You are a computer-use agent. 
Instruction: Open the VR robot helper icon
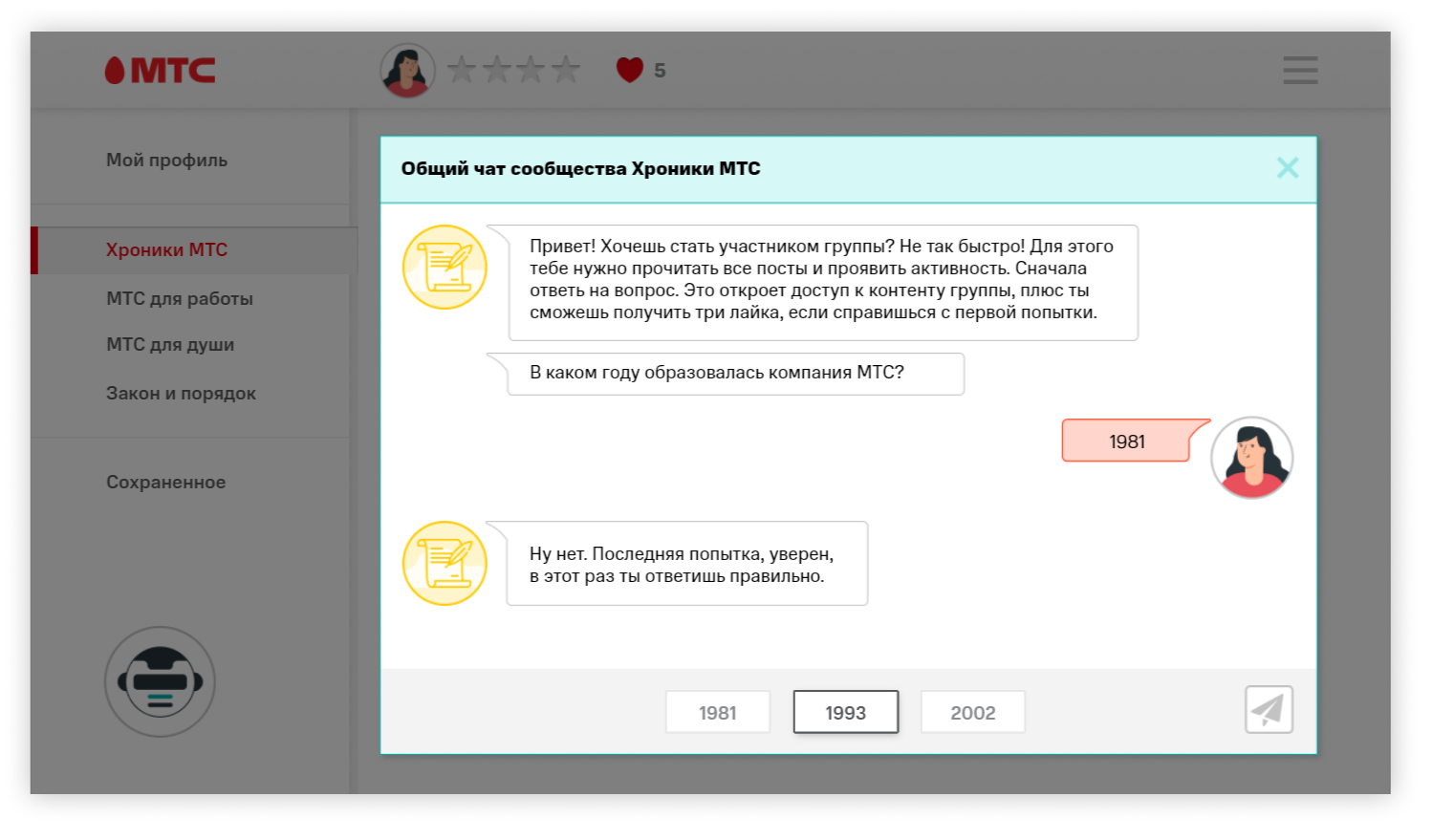(160, 681)
